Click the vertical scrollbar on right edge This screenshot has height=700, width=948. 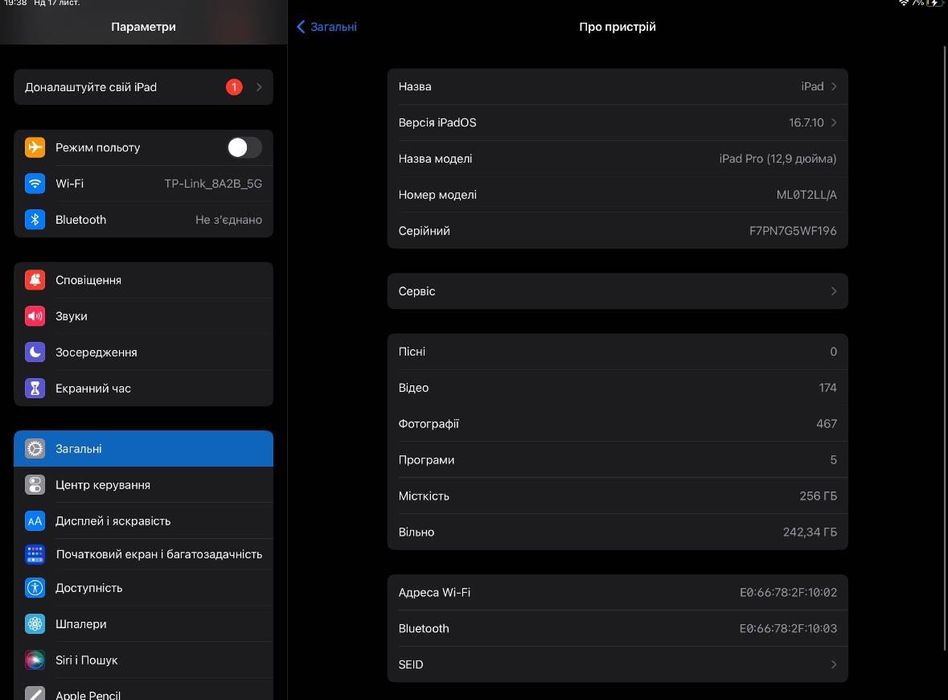point(946,349)
